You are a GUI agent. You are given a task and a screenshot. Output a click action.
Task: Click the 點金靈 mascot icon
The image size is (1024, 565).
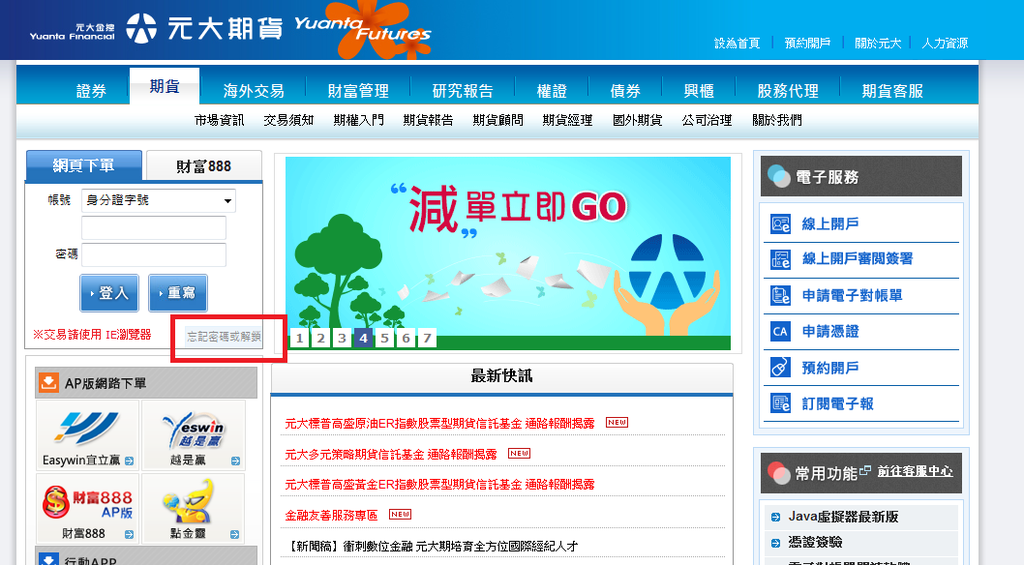[x=189, y=501]
